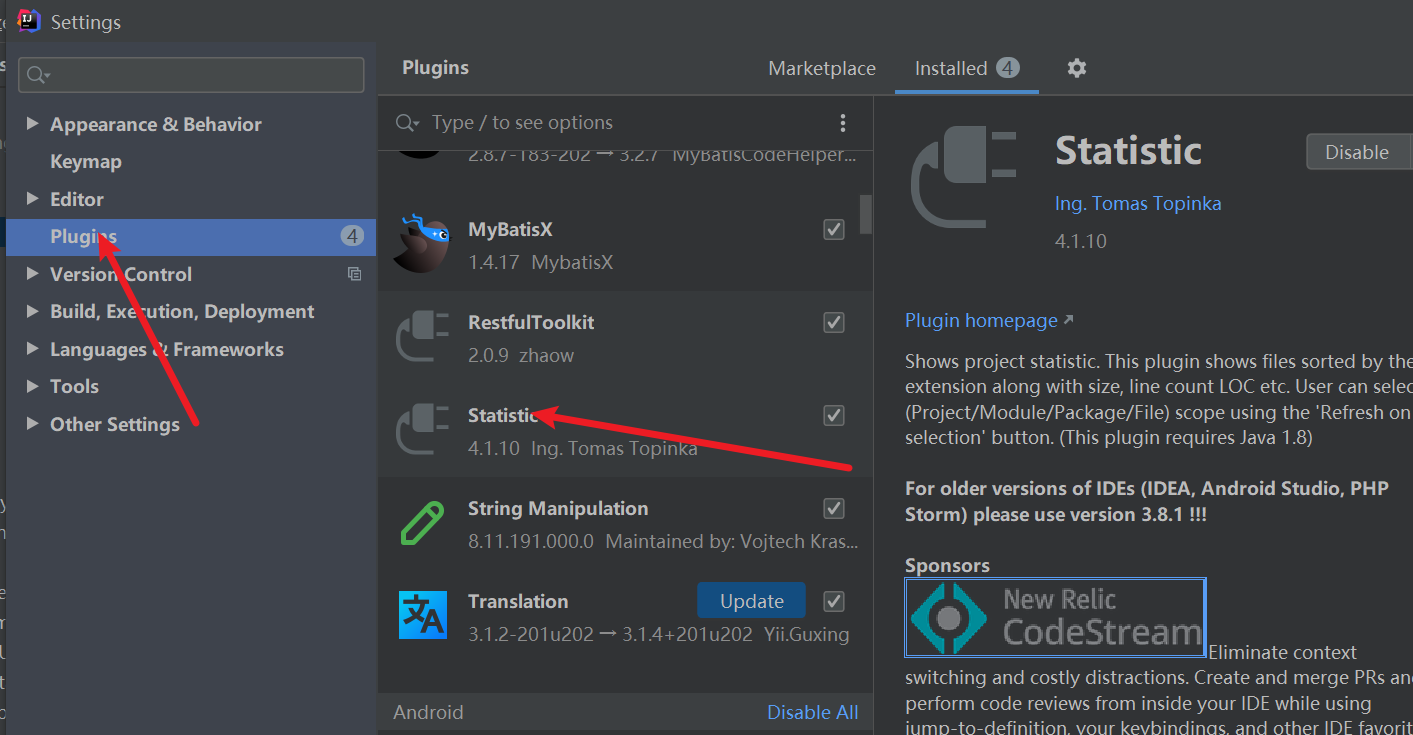
Task: Click the plugin search magnifier icon
Action: pyautogui.click(x=406, y=123)
